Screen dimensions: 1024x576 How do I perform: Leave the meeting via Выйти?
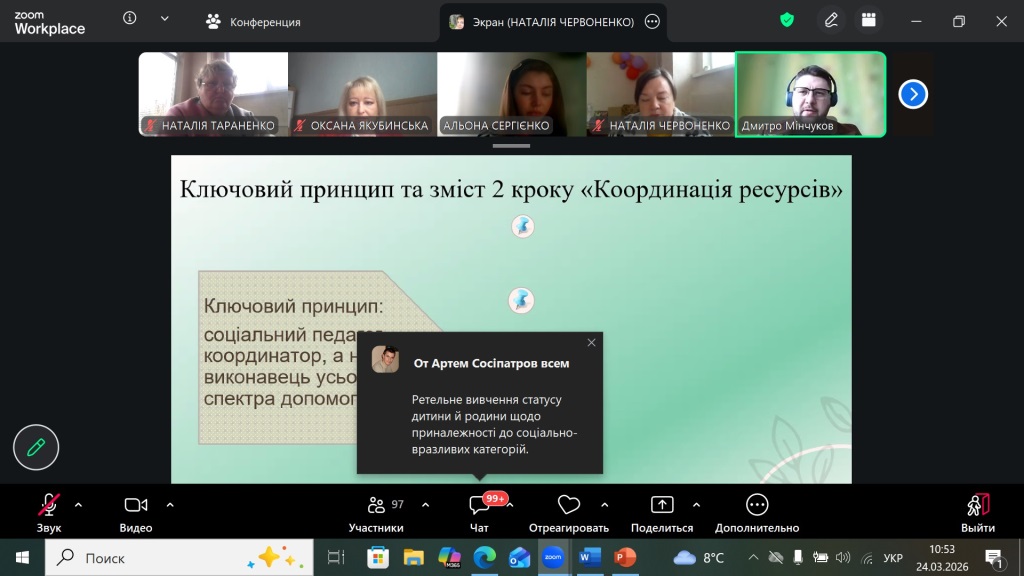(977, 506)
